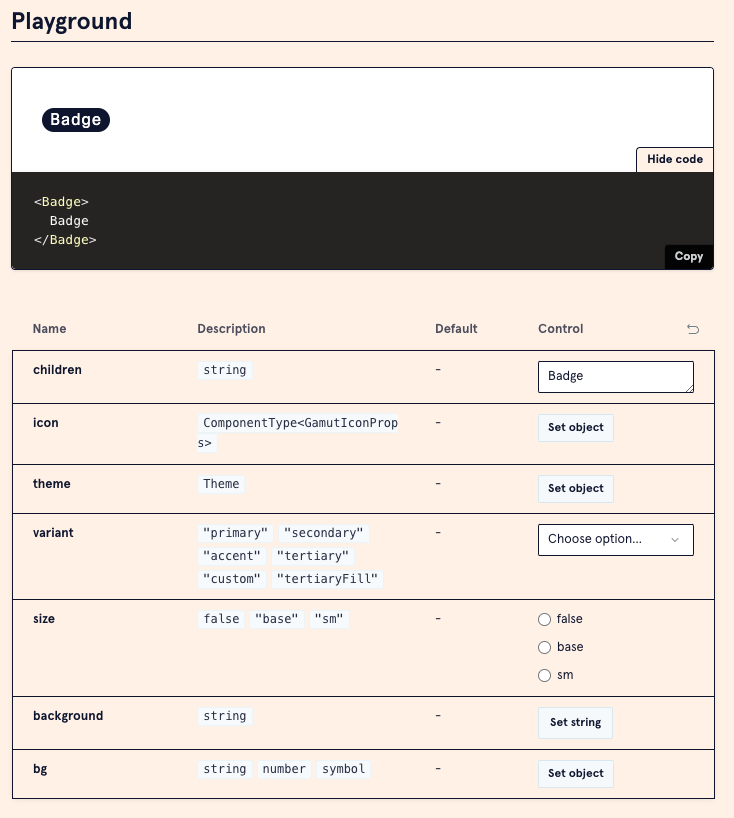Click Set object for bg prop
The width and height of the screenshot is (734, 818).
575,773
